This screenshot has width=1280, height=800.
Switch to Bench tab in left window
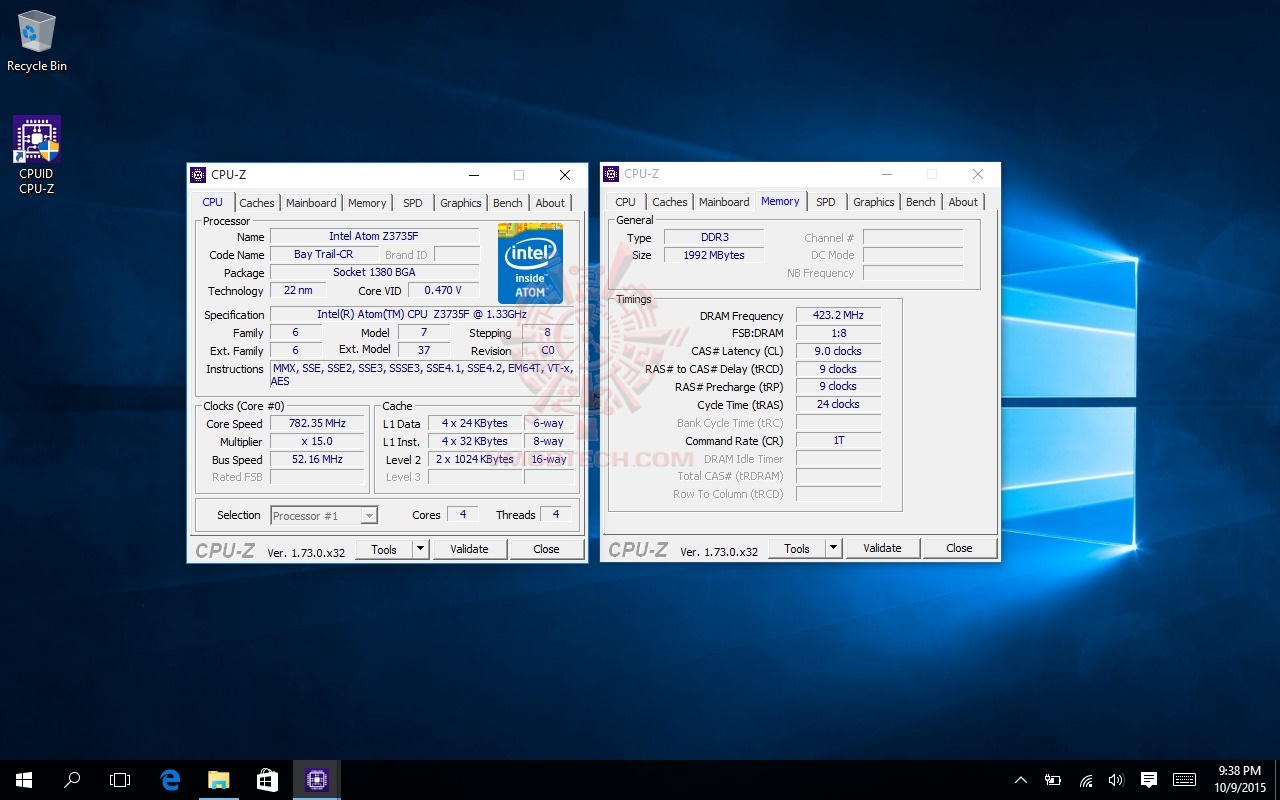point(507,203)
